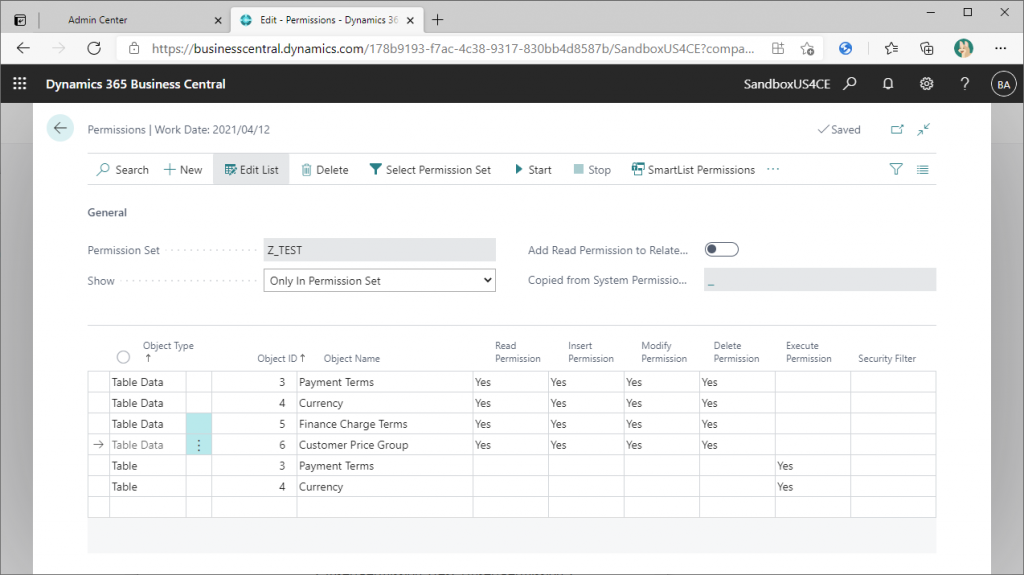Show the list view options icon
1024x575 pixels.
(922, 169)
